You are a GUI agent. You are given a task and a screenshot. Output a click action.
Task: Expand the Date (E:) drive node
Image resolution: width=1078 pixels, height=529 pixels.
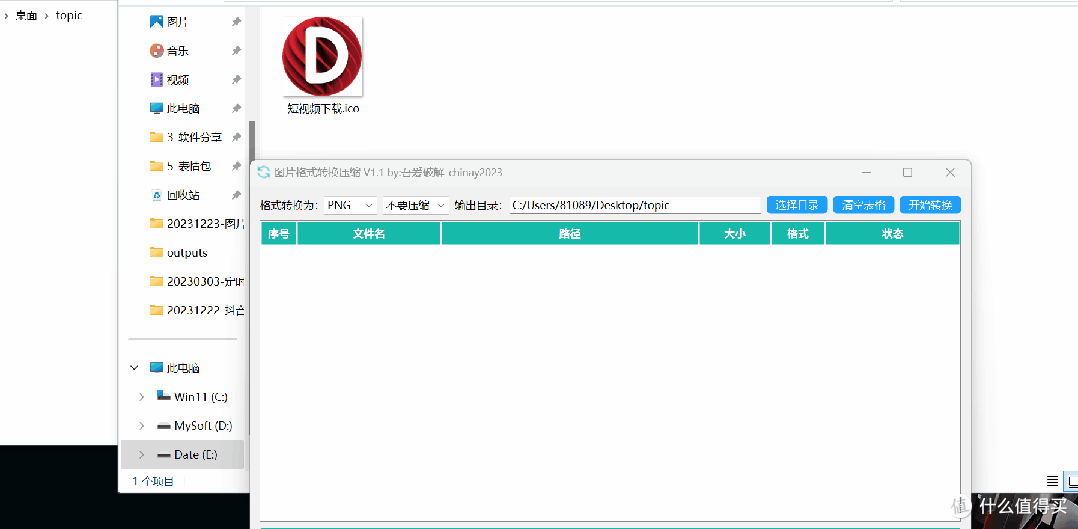point(141,455)
